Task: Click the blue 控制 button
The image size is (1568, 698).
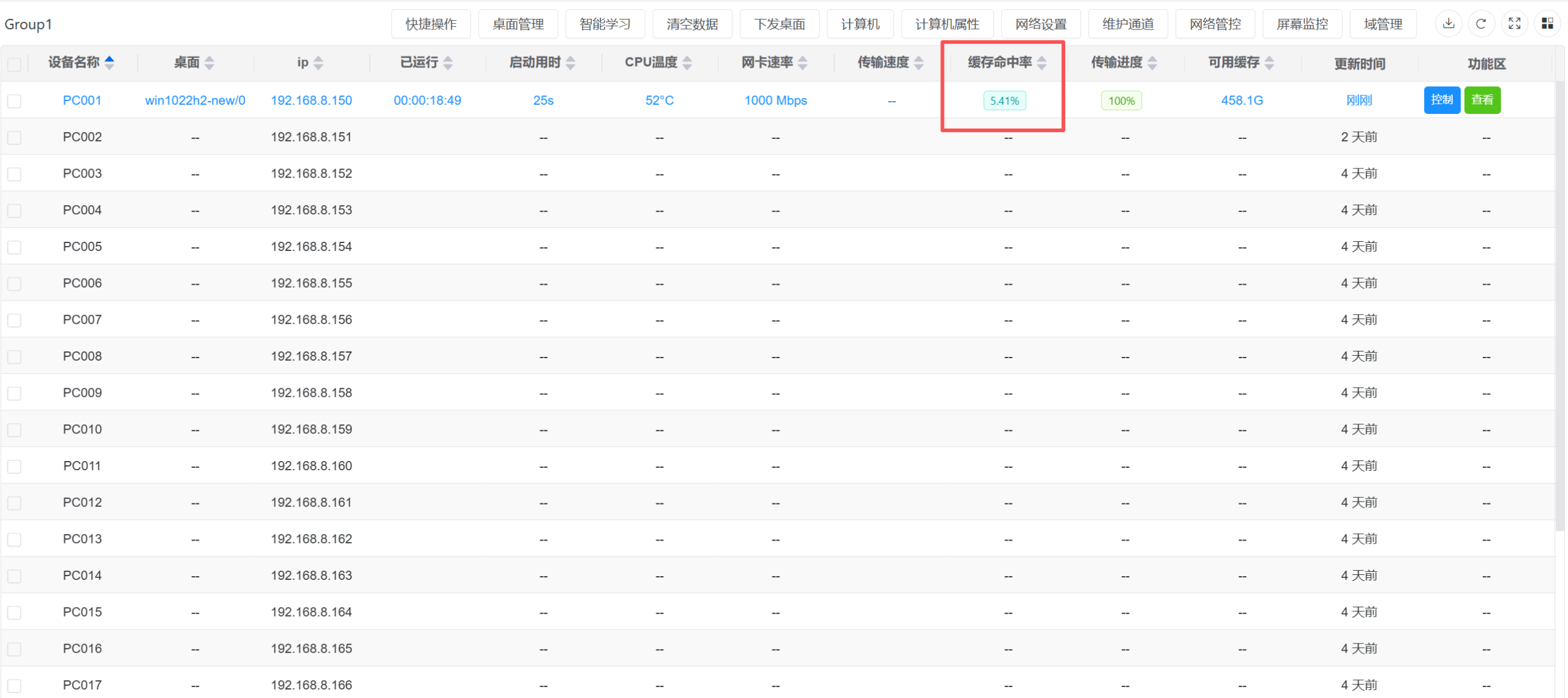Action: (x=1442, y=100)
